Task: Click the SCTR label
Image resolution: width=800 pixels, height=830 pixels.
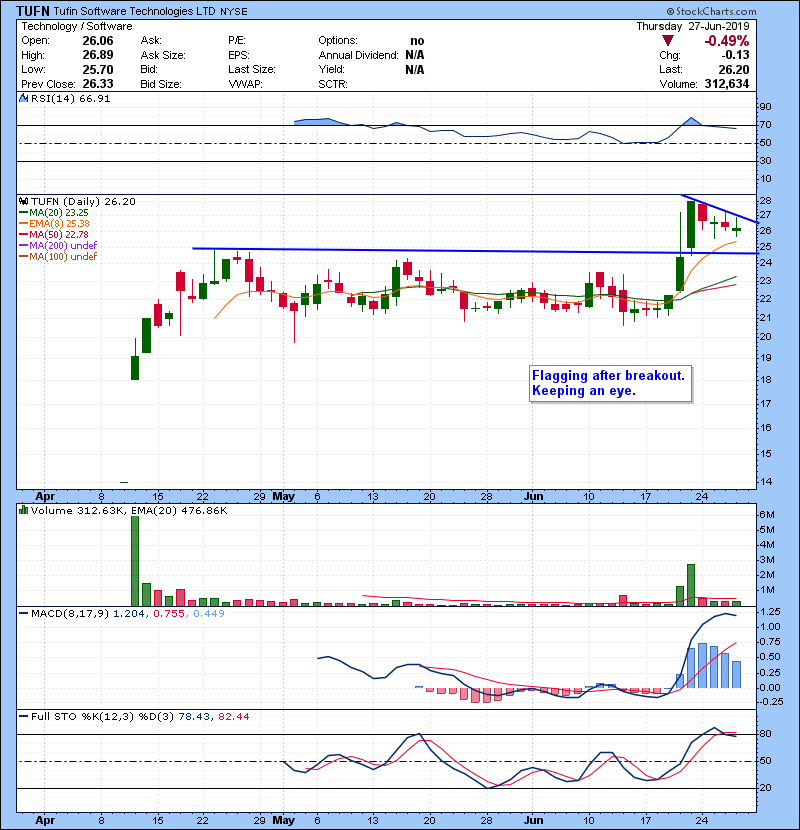Action: 332,84
